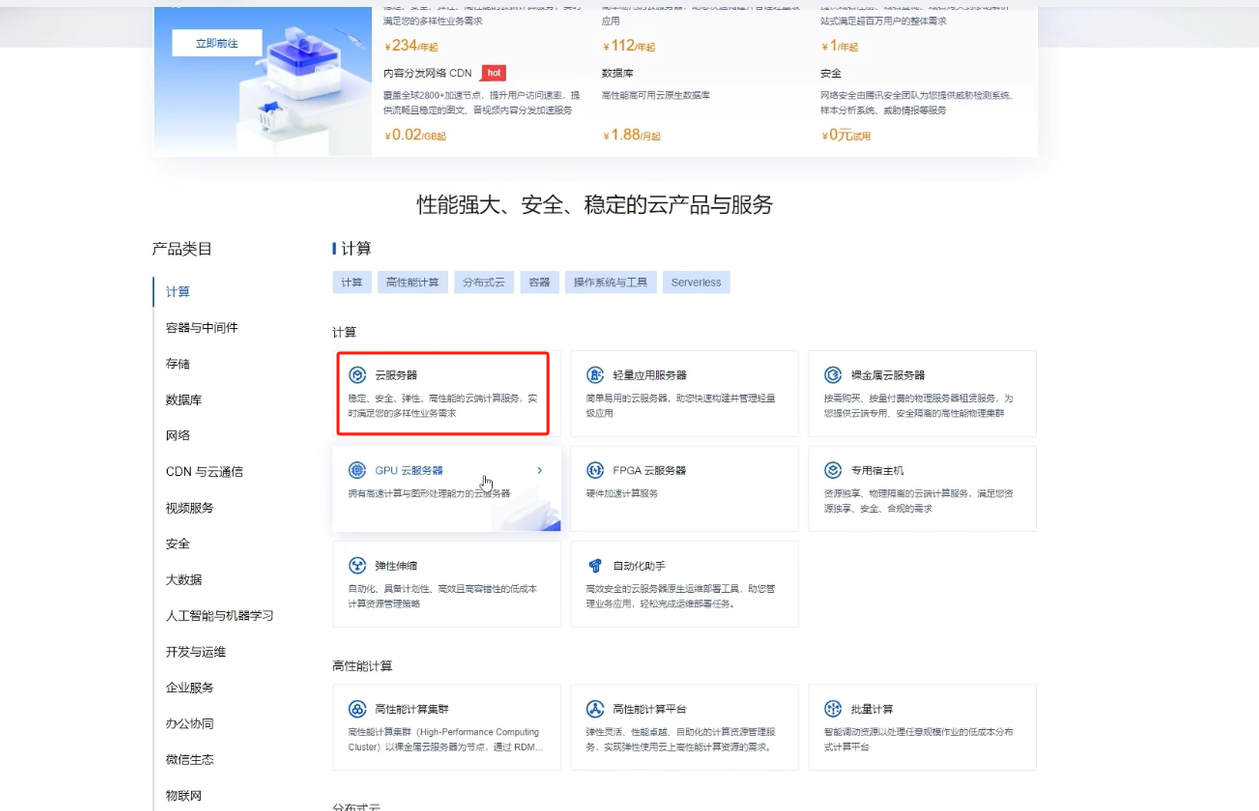Screen dimensions: 1259x811
Task: Open 网络 category in sidebar
Action: point(178,436)
